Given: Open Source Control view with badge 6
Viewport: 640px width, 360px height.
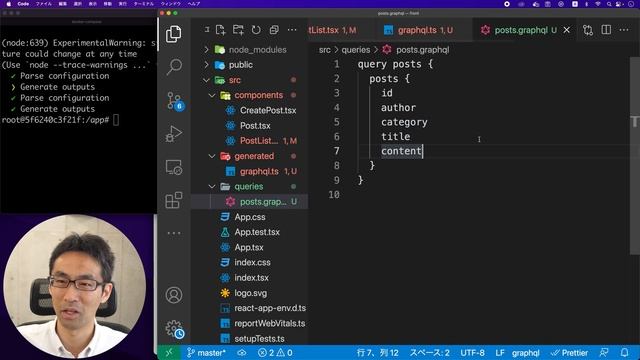Looking at the screenshot, I should 175,101.
